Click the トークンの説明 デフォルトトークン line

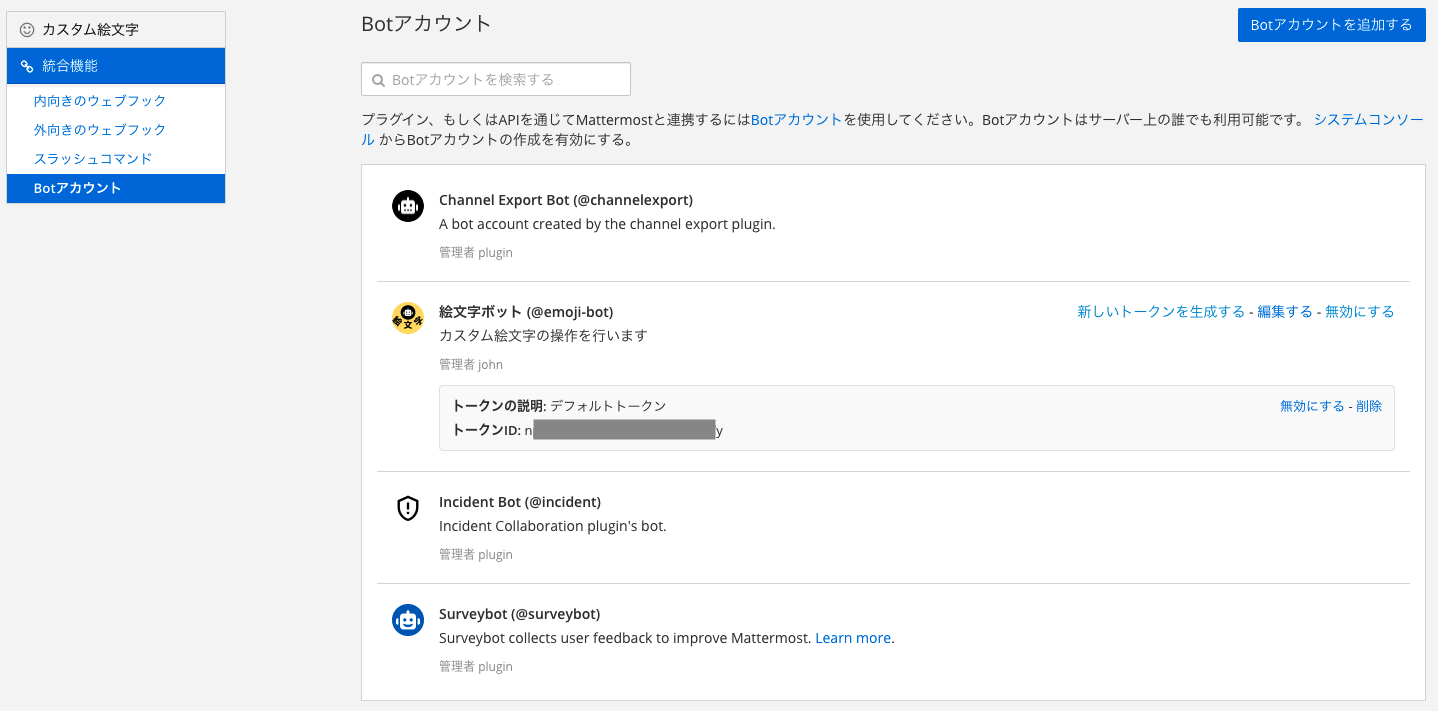[x=559, y=406]
